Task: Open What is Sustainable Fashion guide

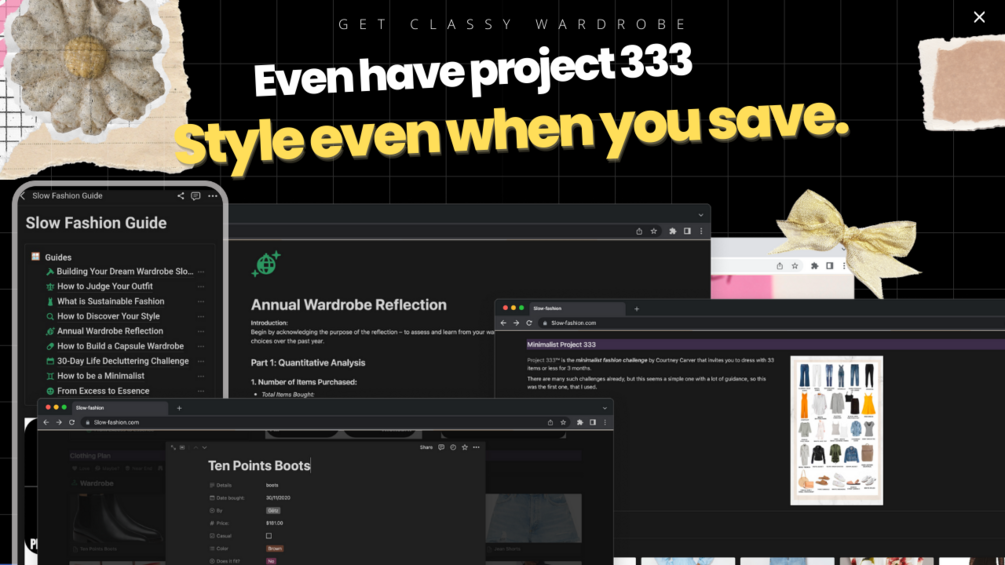Action: pos(110,301)
